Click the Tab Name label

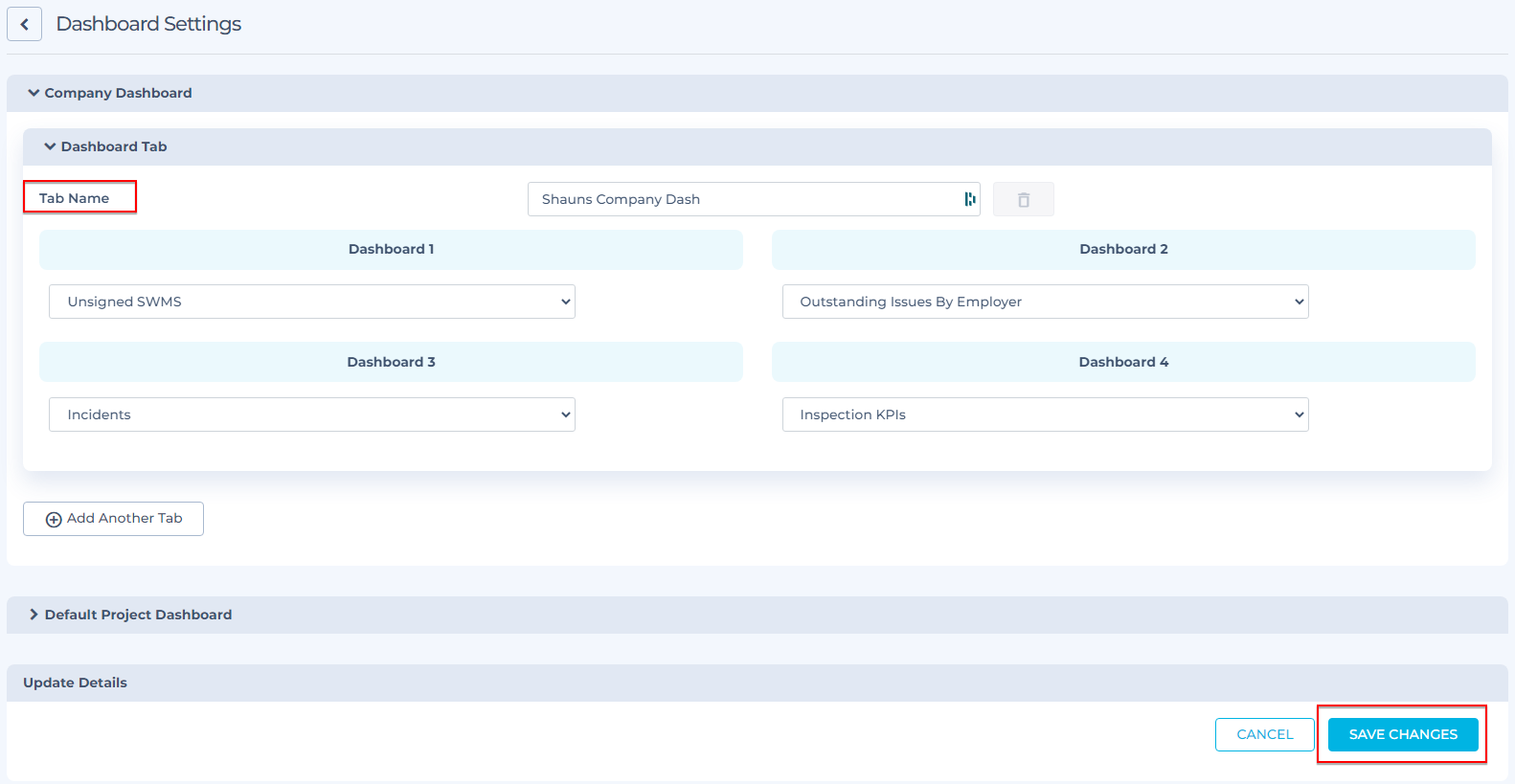pyautogui.click(x=75, y=198)
